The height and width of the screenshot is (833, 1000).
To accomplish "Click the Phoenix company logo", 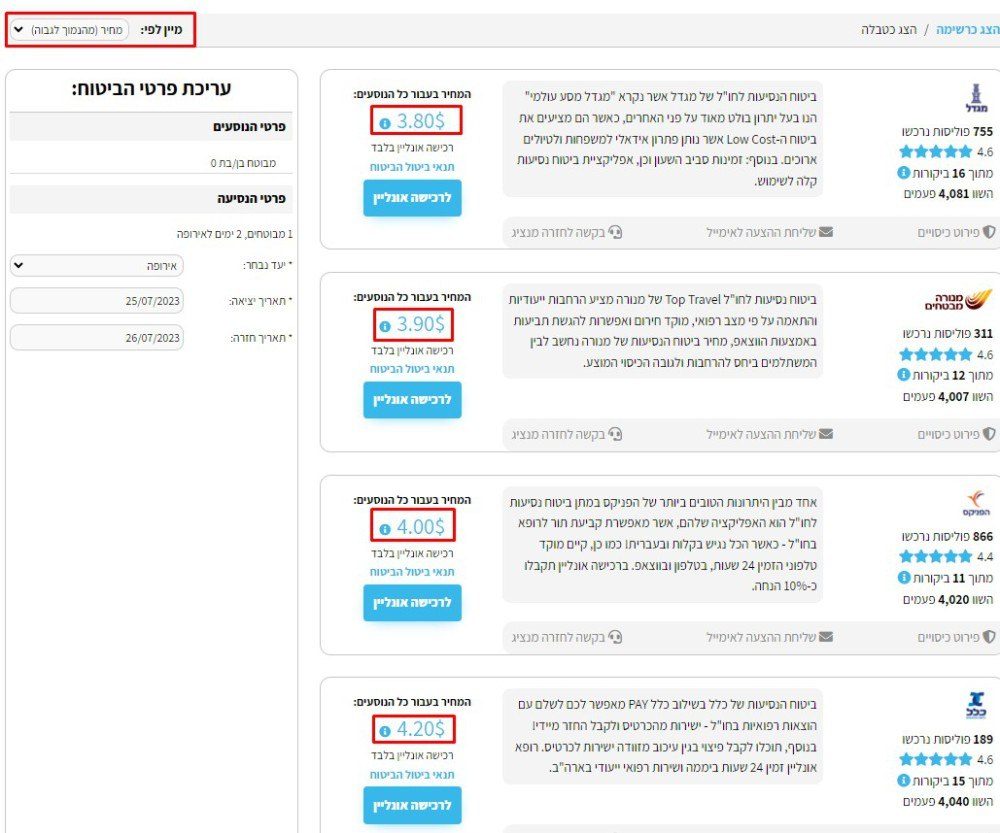I will point(978,505).
